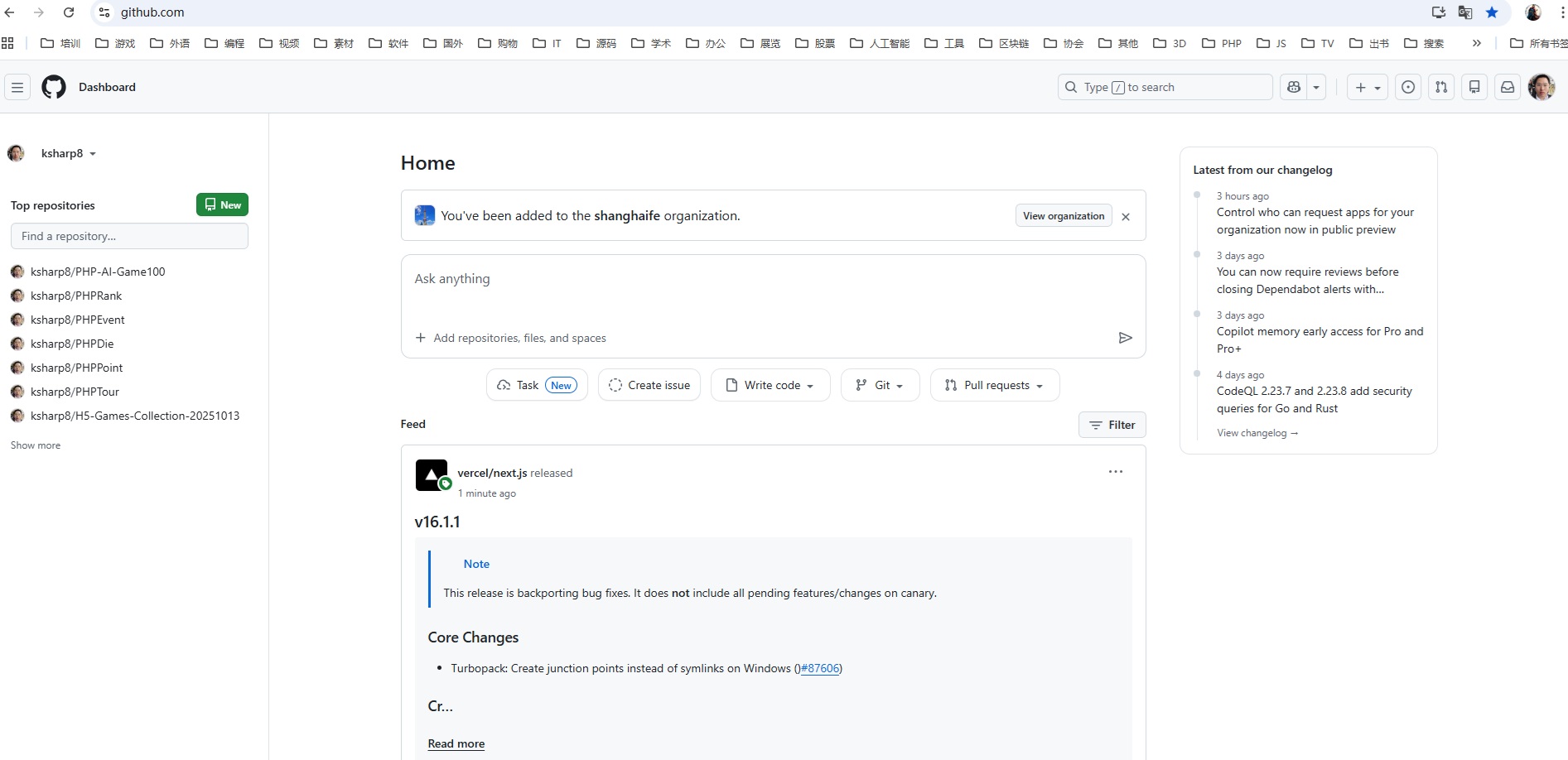The width and height of the screenshot is (1568, 760).
Task: Open the three-dot menu on next.js post
Action: [1116, 472]
